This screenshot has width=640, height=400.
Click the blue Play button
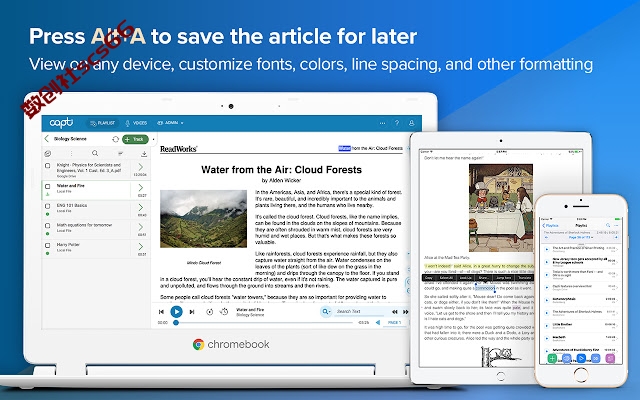pos(176,312)
